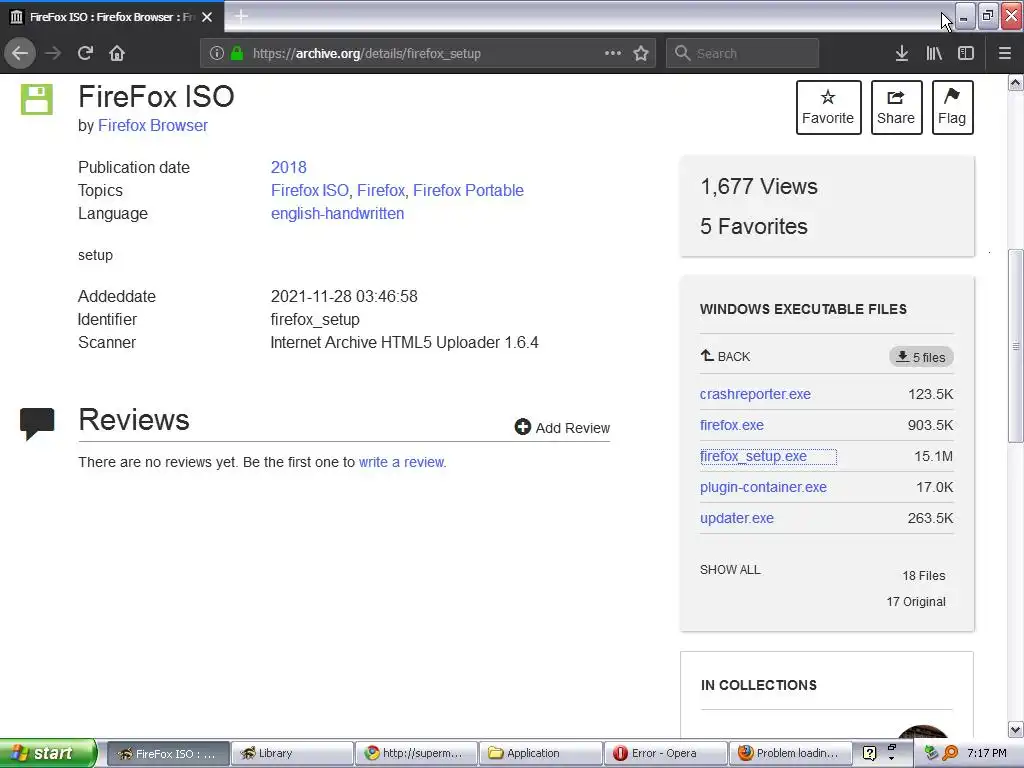Open the Firefox Library menu icon
Image resolution: width=1024 pixels, height=768 pixels.
[934, 53]
